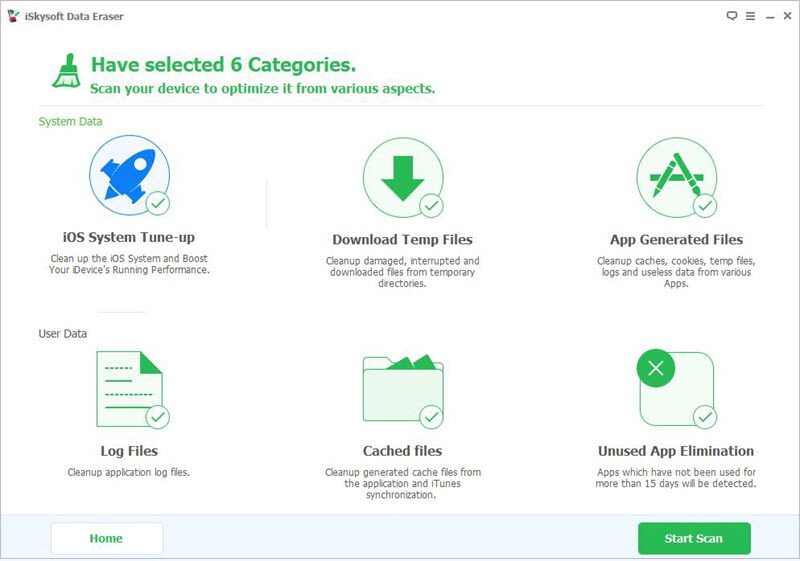The width and height of the screenshot is (800, 561).
Task: Select the iOS System Tune-up rocket icon
Action: click(129, 175)
